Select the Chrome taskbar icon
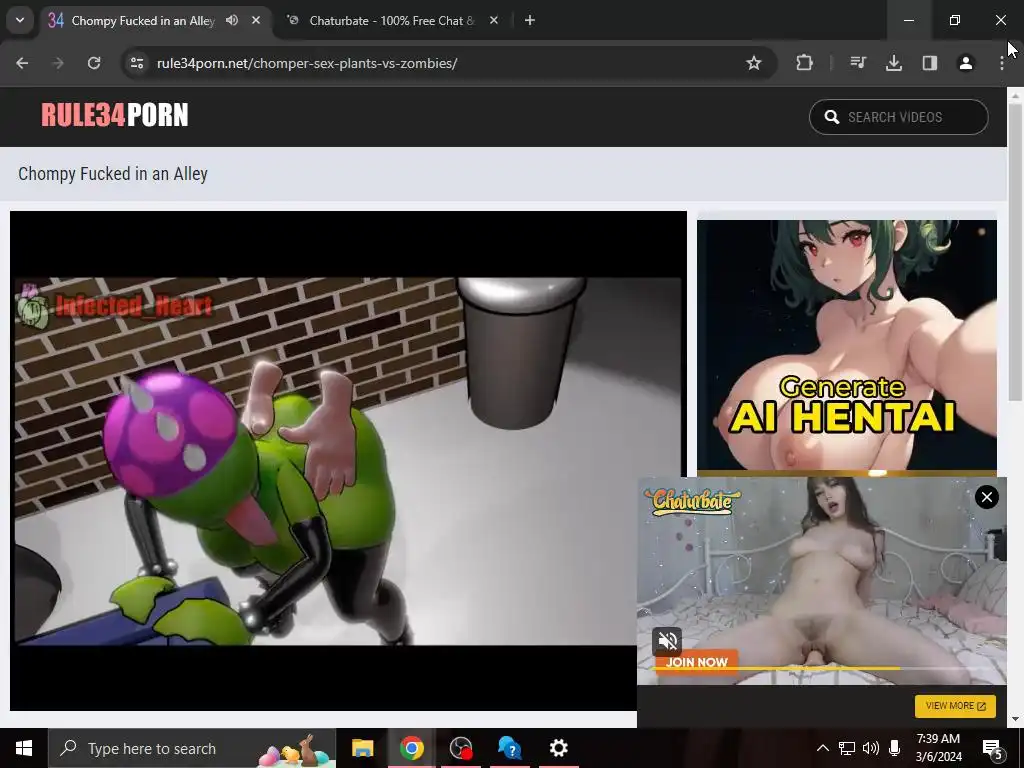The image size is (1024, 768). point(411,748)
